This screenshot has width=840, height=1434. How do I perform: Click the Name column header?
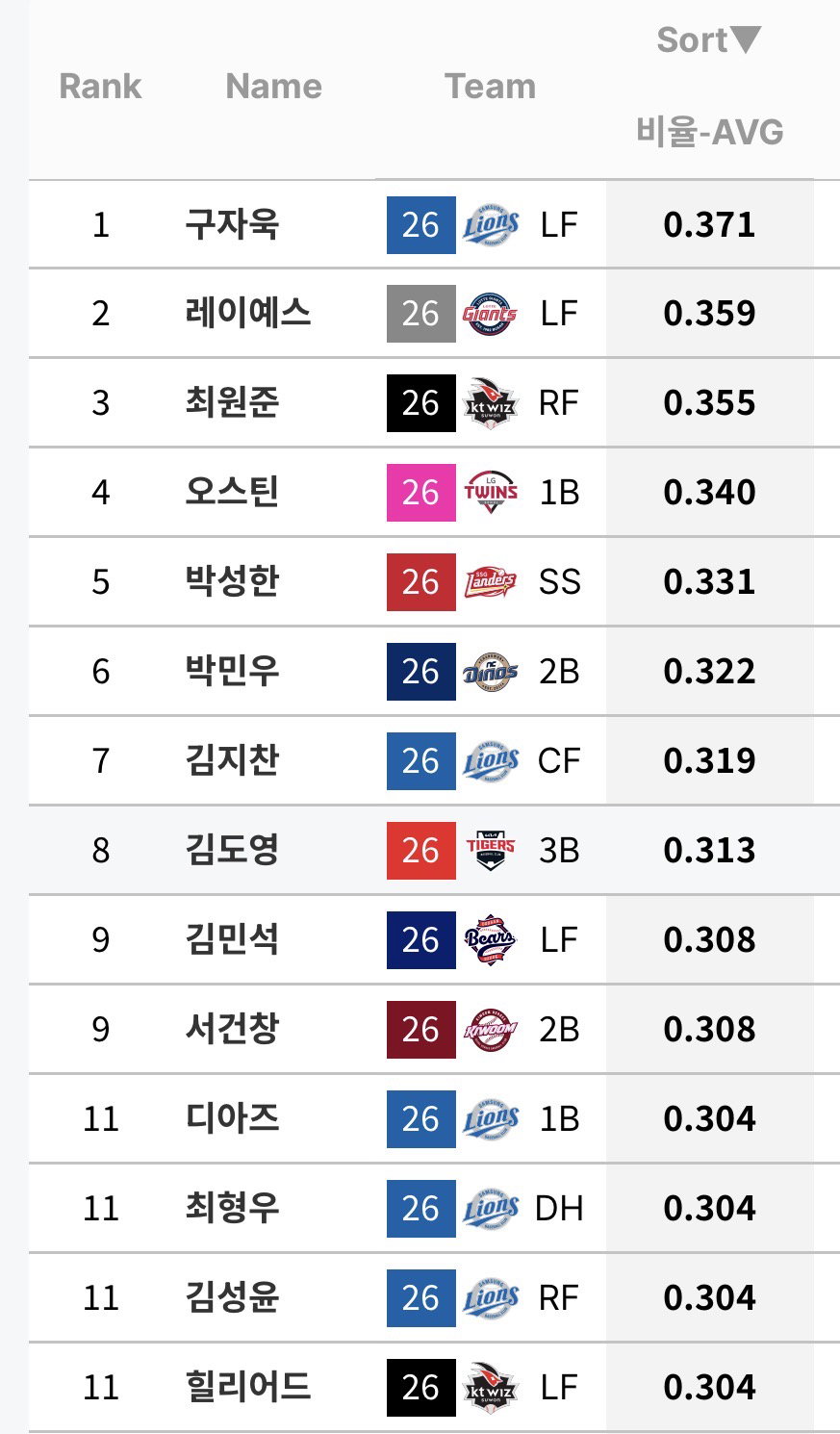274,87
